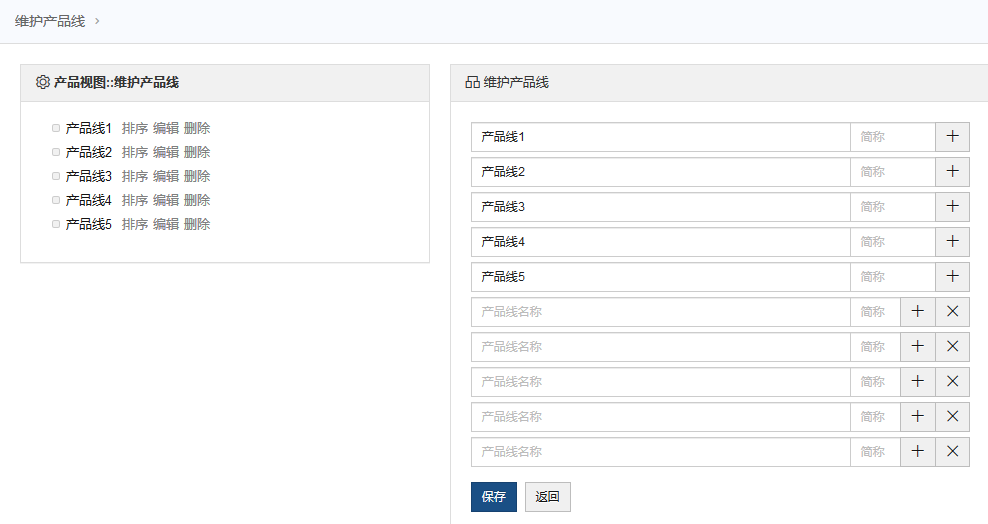This screenshot has height=524, width=988.
Task: Toggle the small box beside 产品线3 in tree
Action: coord(56,176)
